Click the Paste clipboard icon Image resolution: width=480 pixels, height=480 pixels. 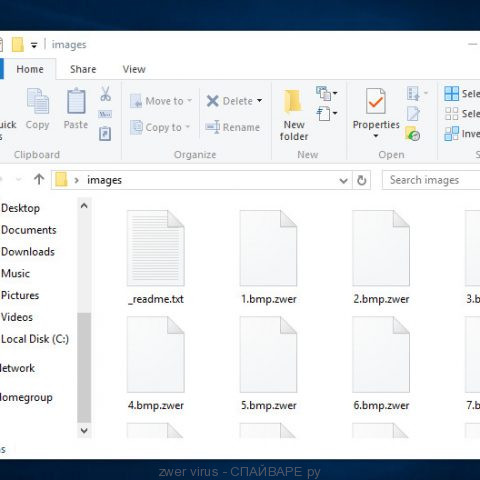coord(76,101)
